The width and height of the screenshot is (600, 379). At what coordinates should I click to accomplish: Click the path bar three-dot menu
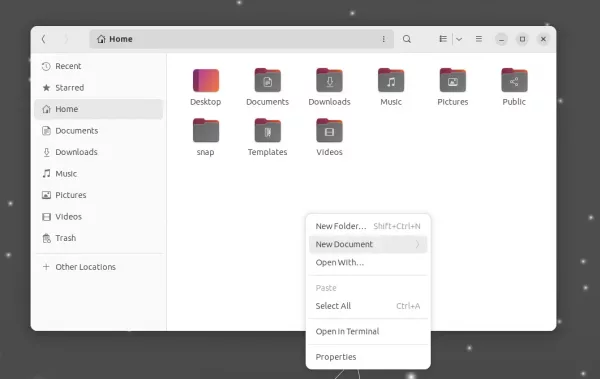pos(383,39)
